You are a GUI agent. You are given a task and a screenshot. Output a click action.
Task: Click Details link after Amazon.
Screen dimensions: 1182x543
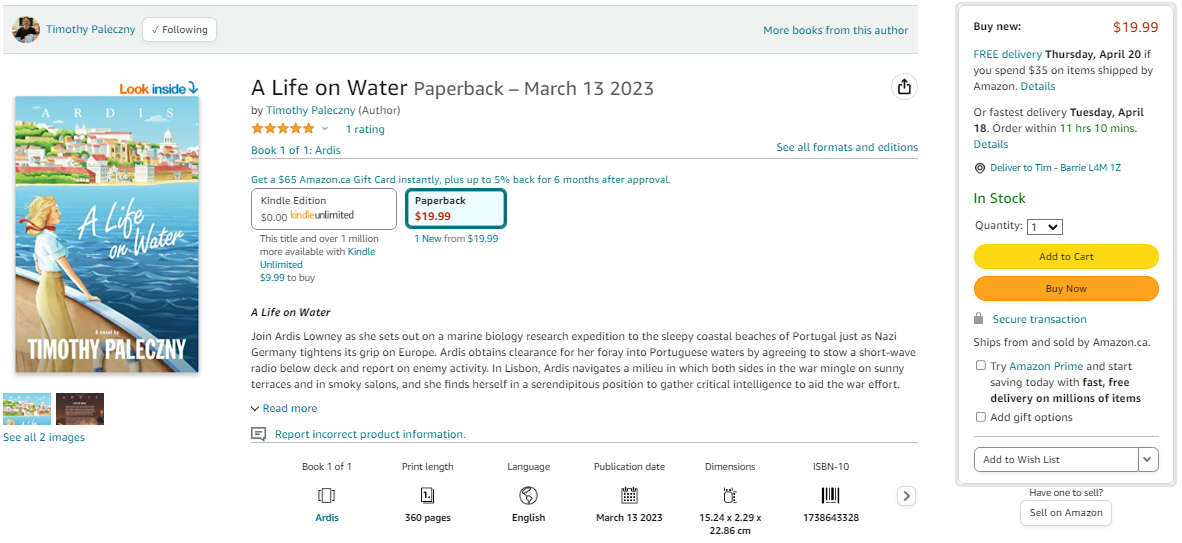(1038, 87)
